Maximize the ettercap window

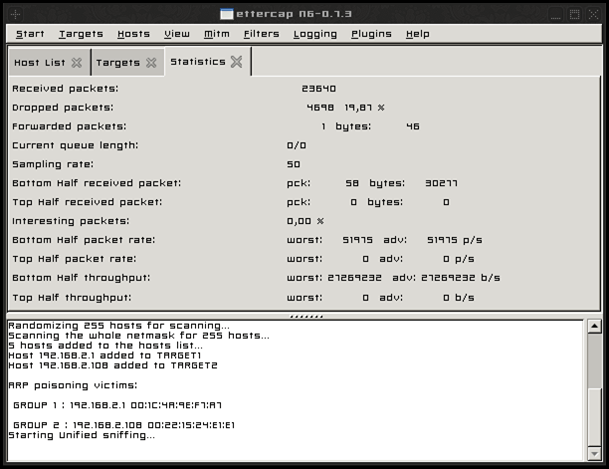click(574, 14)
